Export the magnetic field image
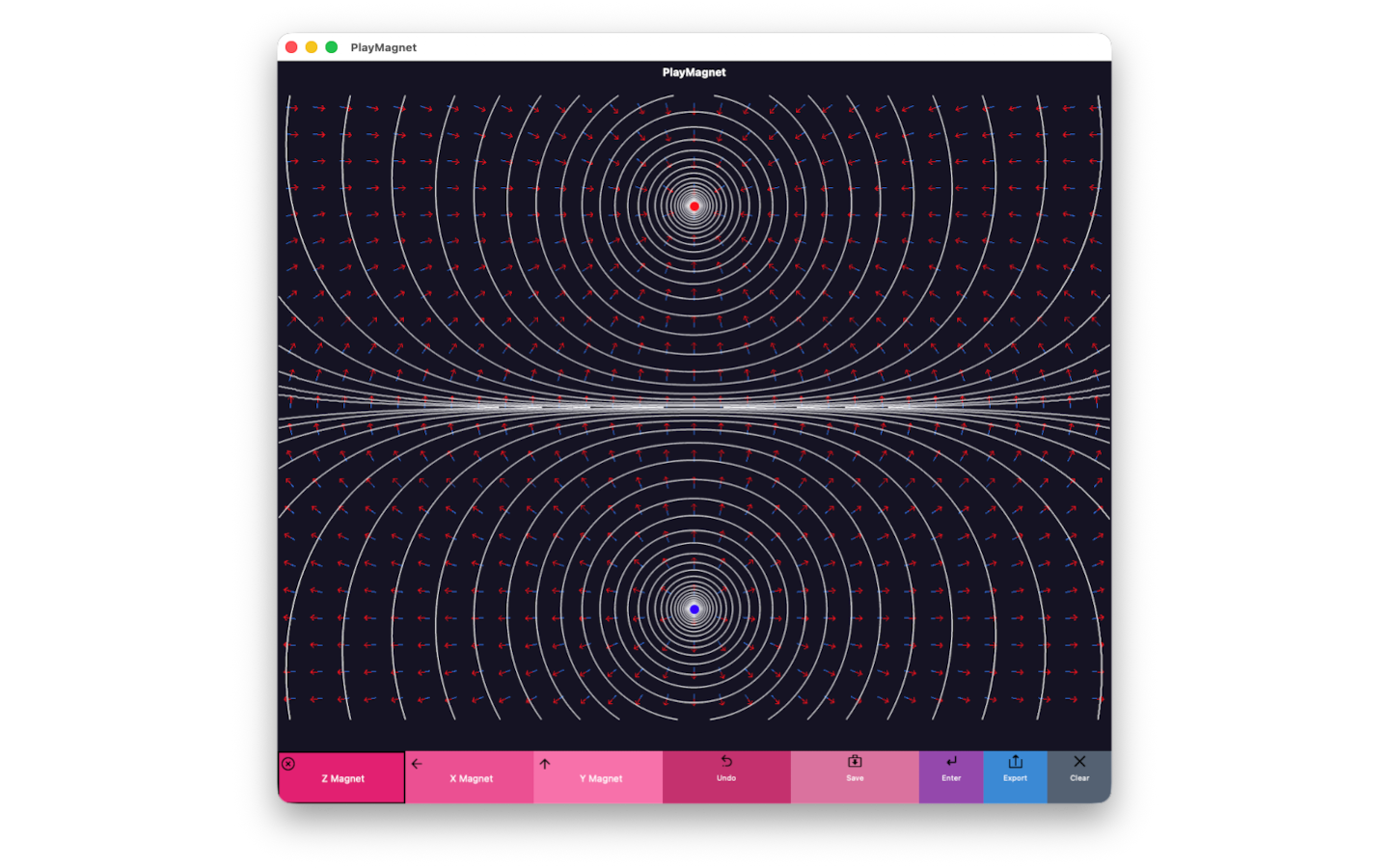The height and width of the screenshot is (868, 1389). click(1015, 777)
